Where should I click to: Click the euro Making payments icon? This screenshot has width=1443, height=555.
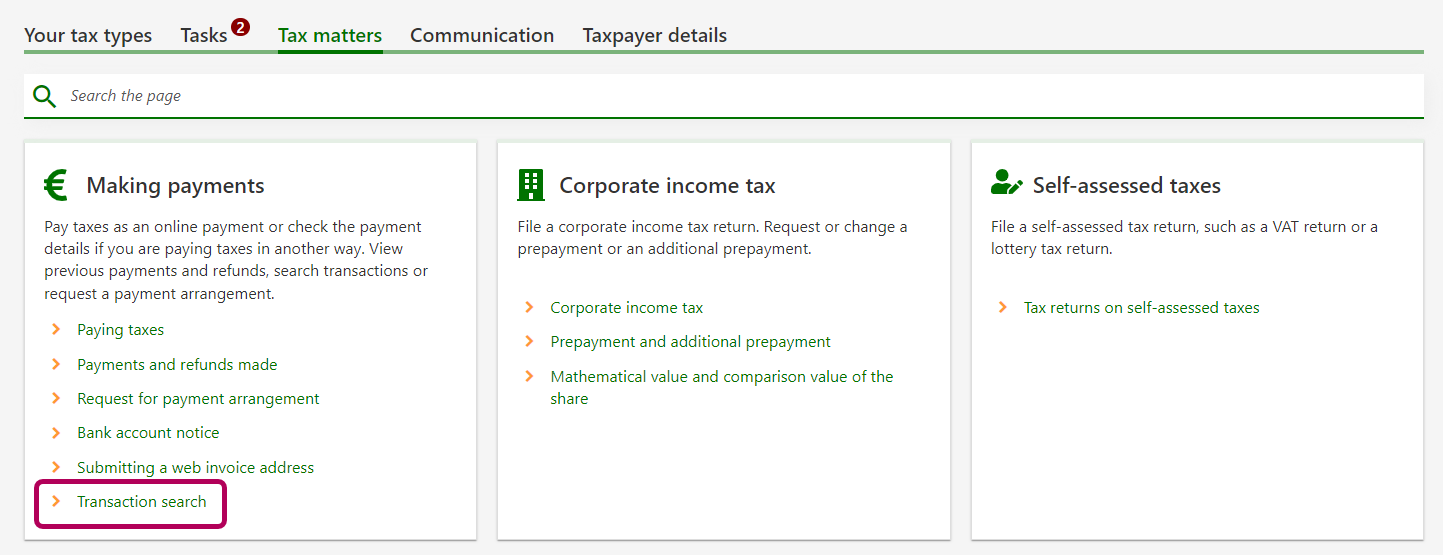click(x=56, y=185)
